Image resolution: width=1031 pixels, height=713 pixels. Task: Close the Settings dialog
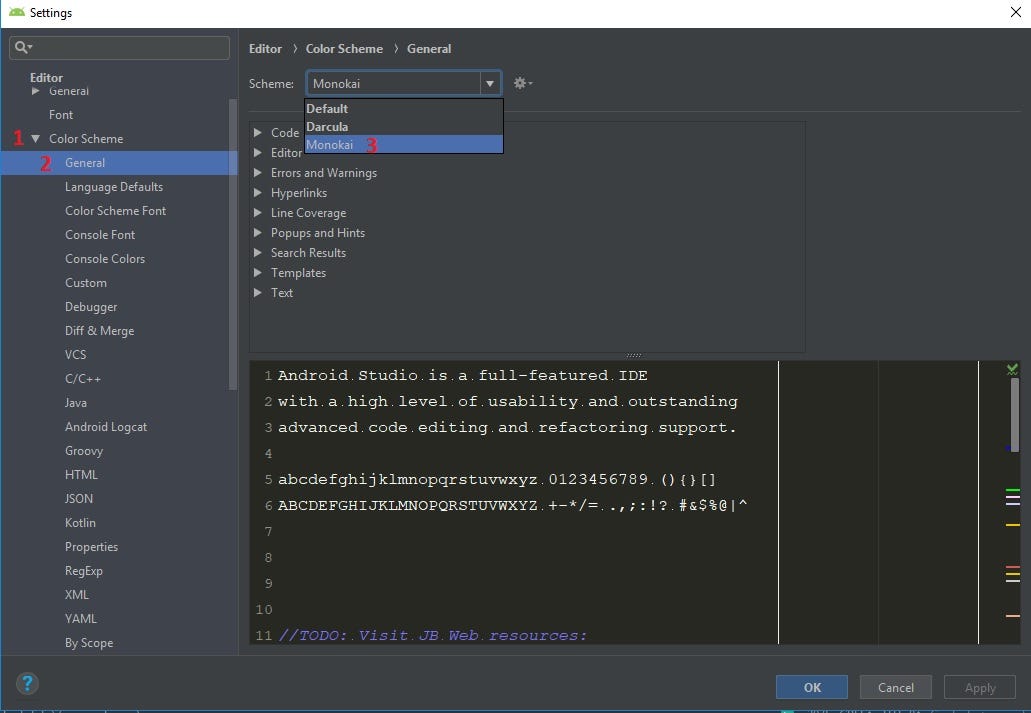tap(1015, 12)
